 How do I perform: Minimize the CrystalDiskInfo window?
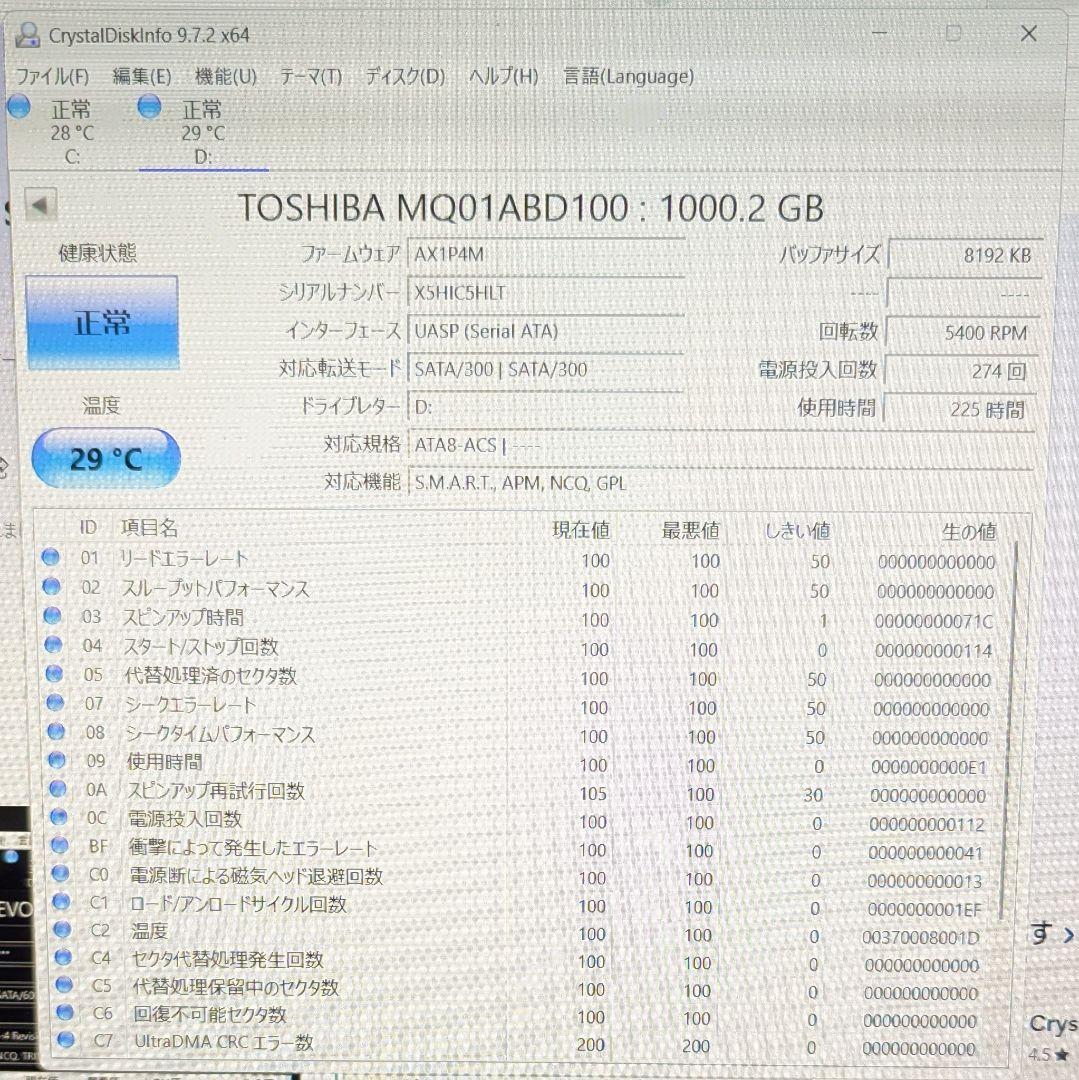tap(880, 33)
